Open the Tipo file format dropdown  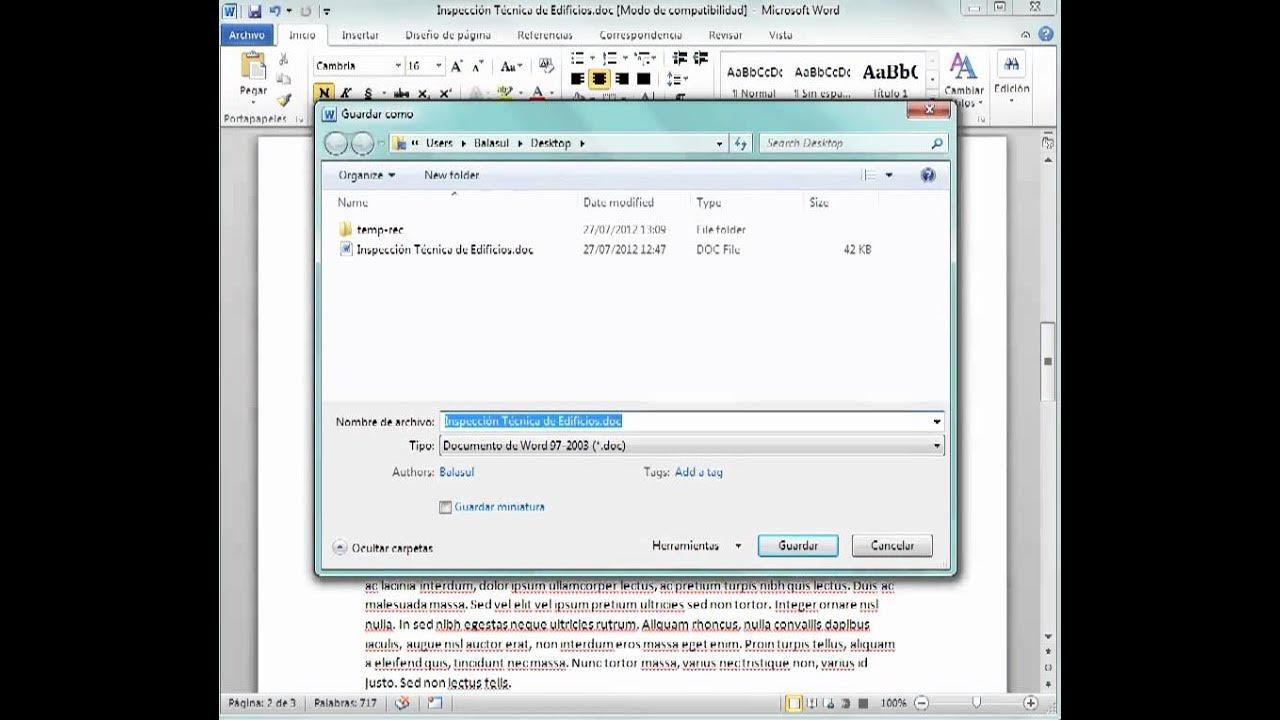[x=938, y=444]
